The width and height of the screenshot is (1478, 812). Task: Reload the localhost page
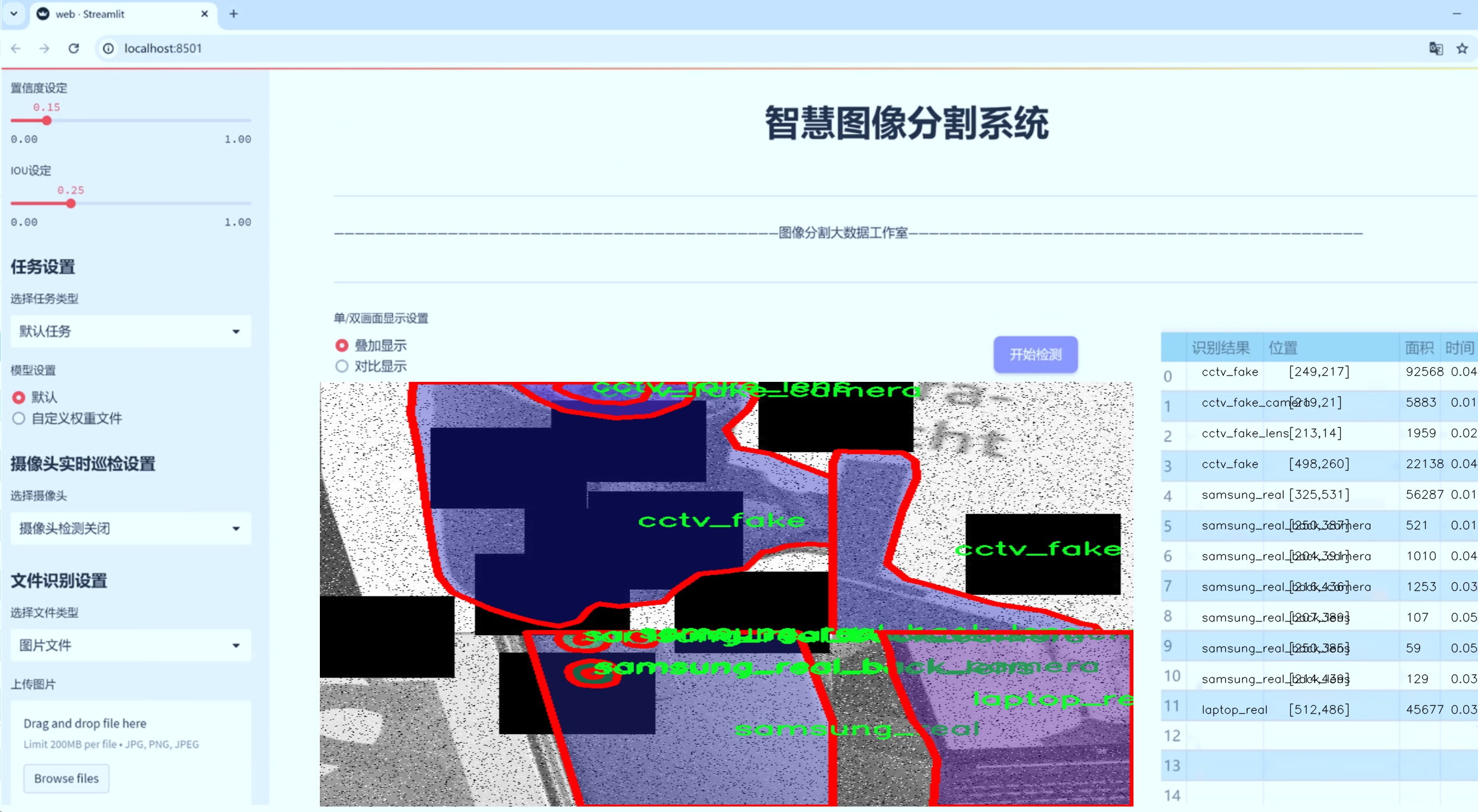74,49
